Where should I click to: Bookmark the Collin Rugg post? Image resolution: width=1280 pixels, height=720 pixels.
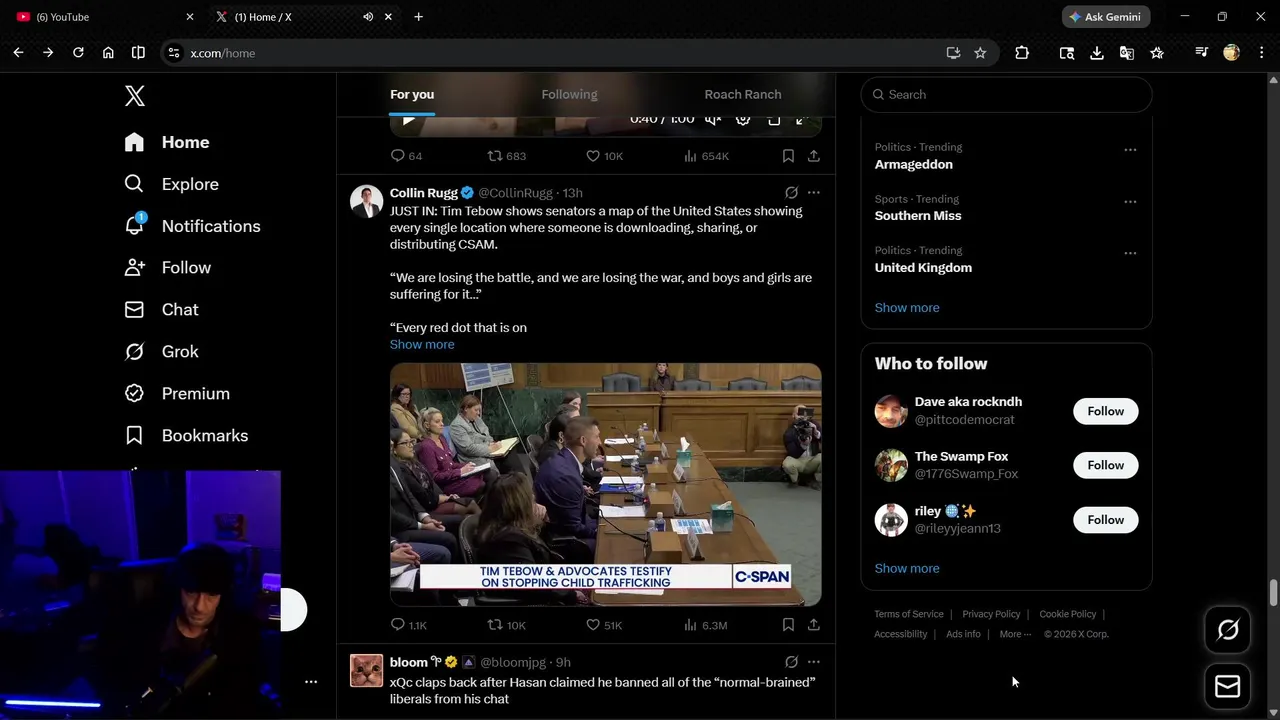[788, 625]
